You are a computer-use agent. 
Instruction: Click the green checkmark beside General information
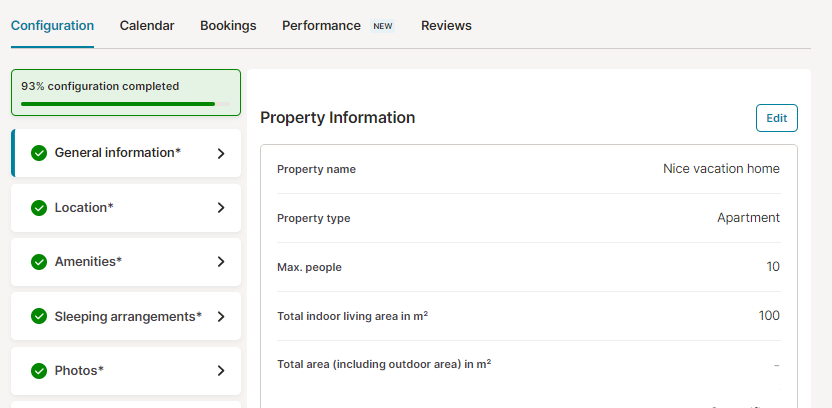pyautogui.click(x=39, y=153)
